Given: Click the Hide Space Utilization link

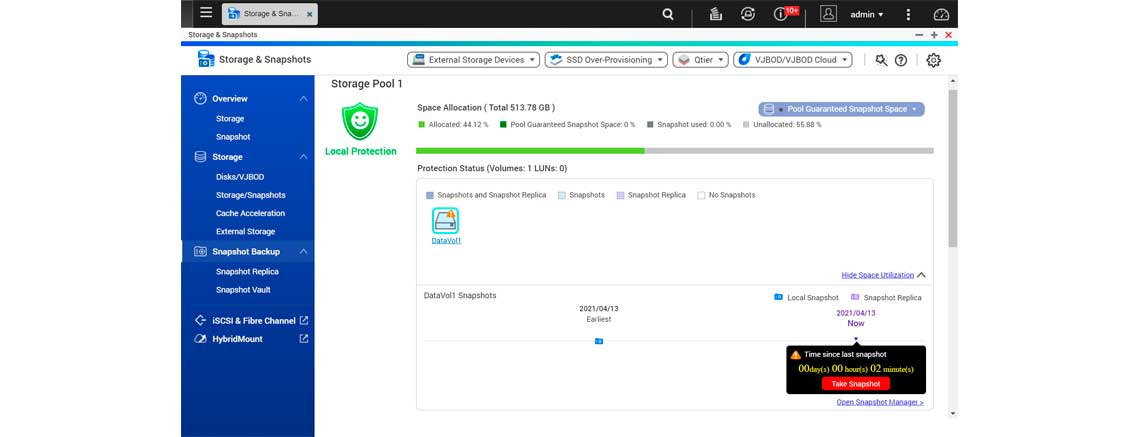Looking at the screenshot, I should (877, 275).
